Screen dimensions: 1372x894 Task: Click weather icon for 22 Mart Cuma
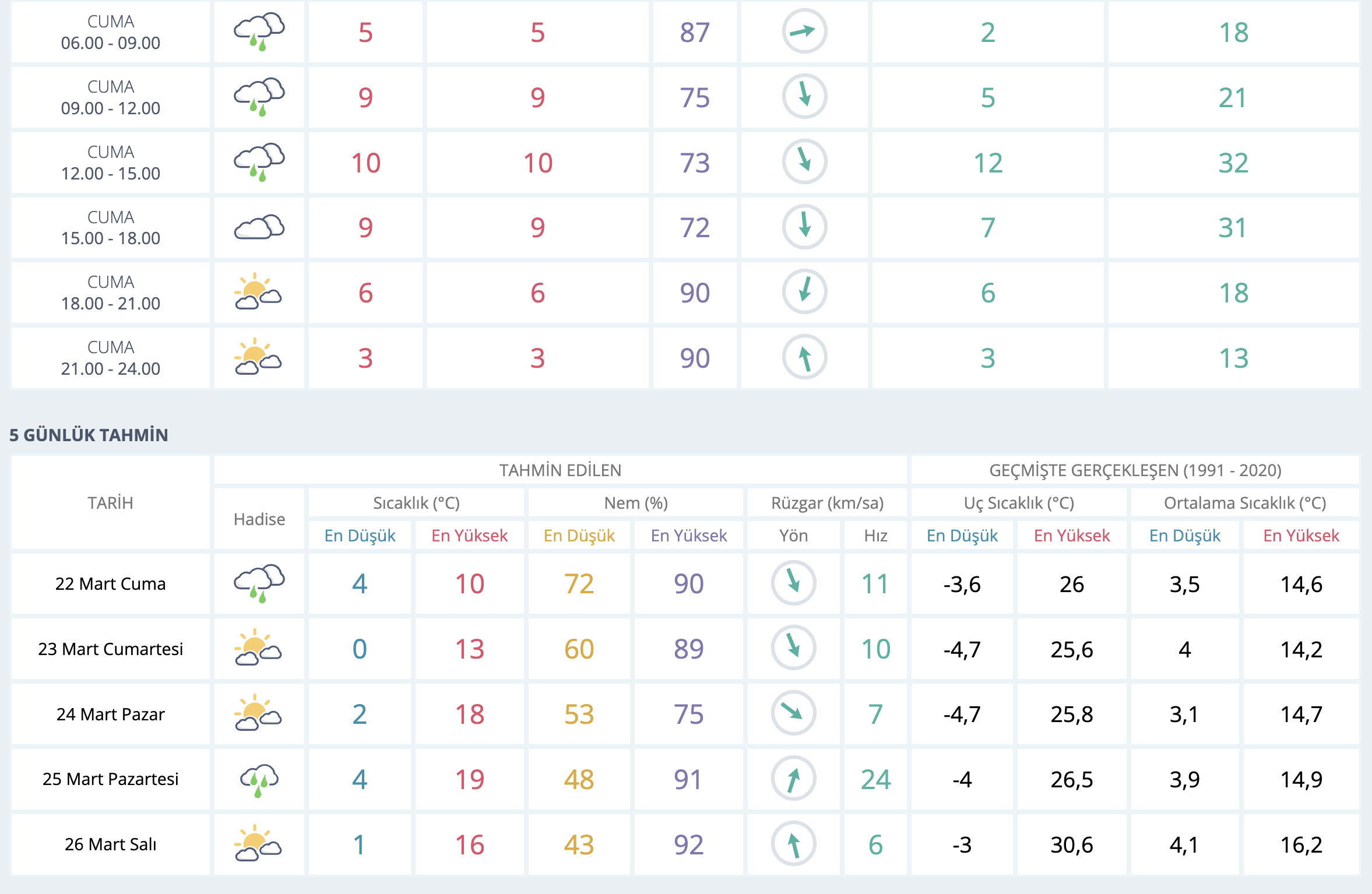[259, 583]
